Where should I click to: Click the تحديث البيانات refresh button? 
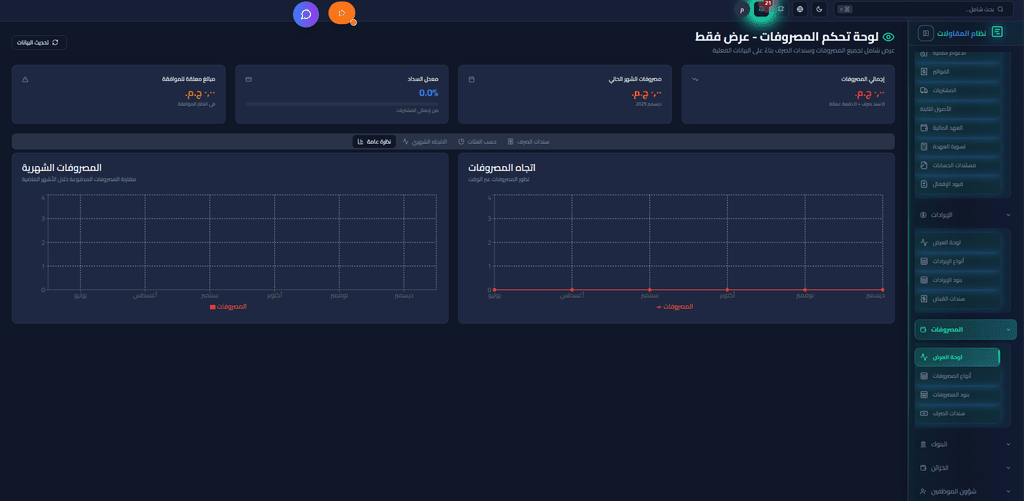[x=40, y=42]
